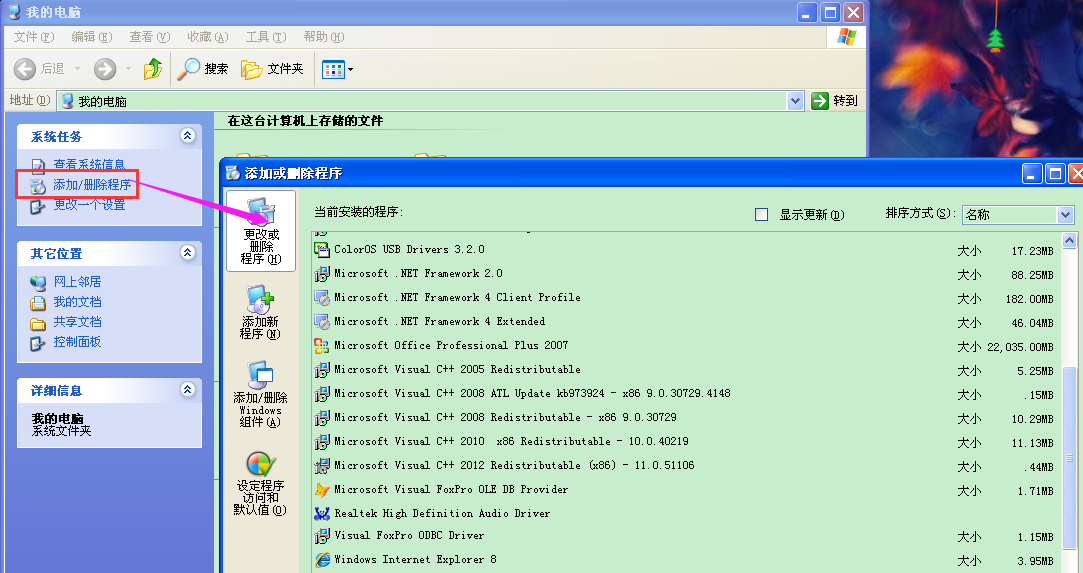Click the 我的电脑 title bar icon
1083x573 pixels.
(x=13, y=12)
